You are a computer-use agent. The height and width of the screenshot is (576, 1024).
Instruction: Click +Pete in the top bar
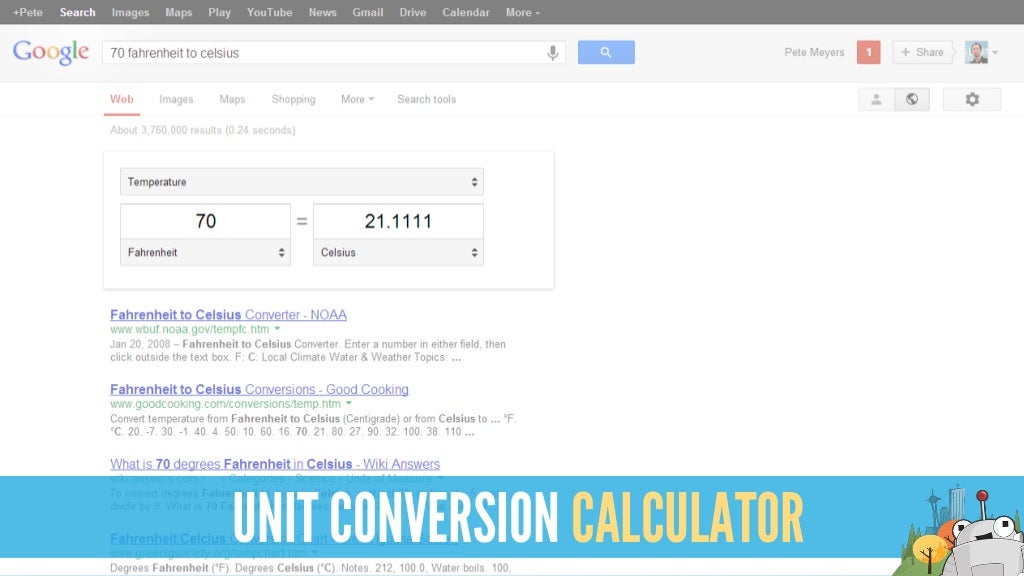[27, 12]
